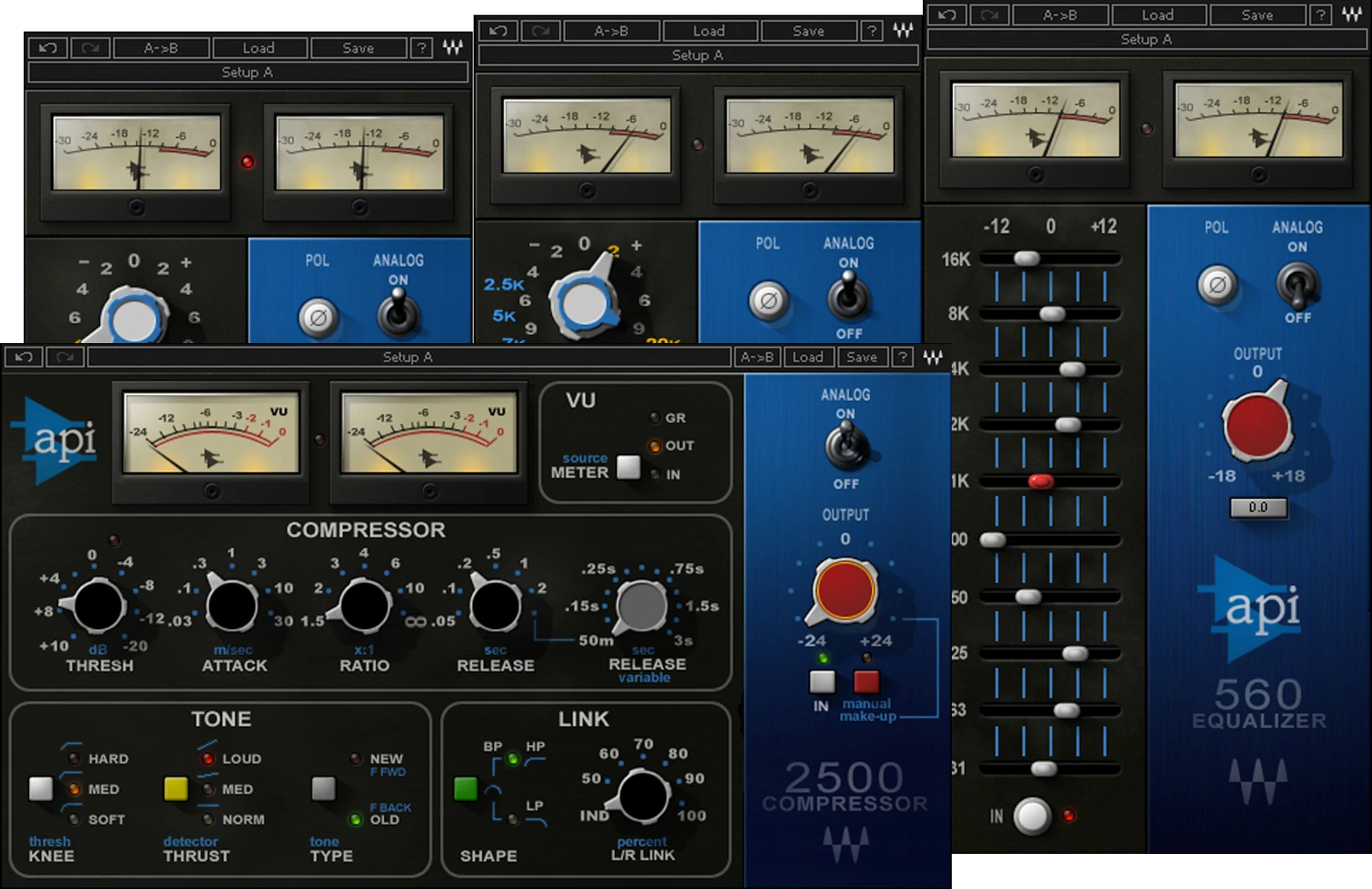This screenshot has width=1372, height=889.
Task: Click the Waves logo in 2500 Compressor toolbar
Action: click(x=932, y=357)
